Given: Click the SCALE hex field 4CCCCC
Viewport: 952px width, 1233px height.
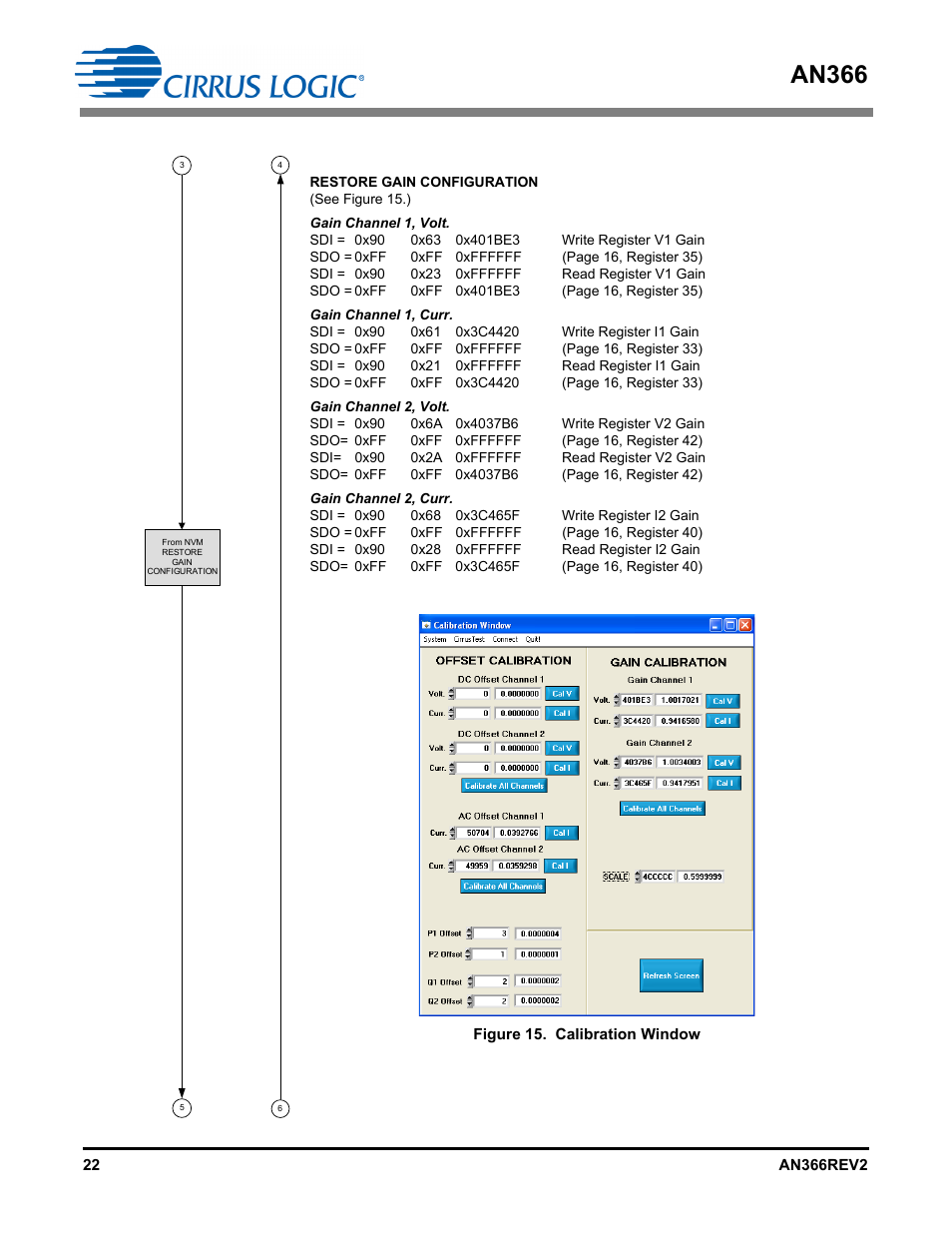Looking at the screenshot, I should [659, 877].
